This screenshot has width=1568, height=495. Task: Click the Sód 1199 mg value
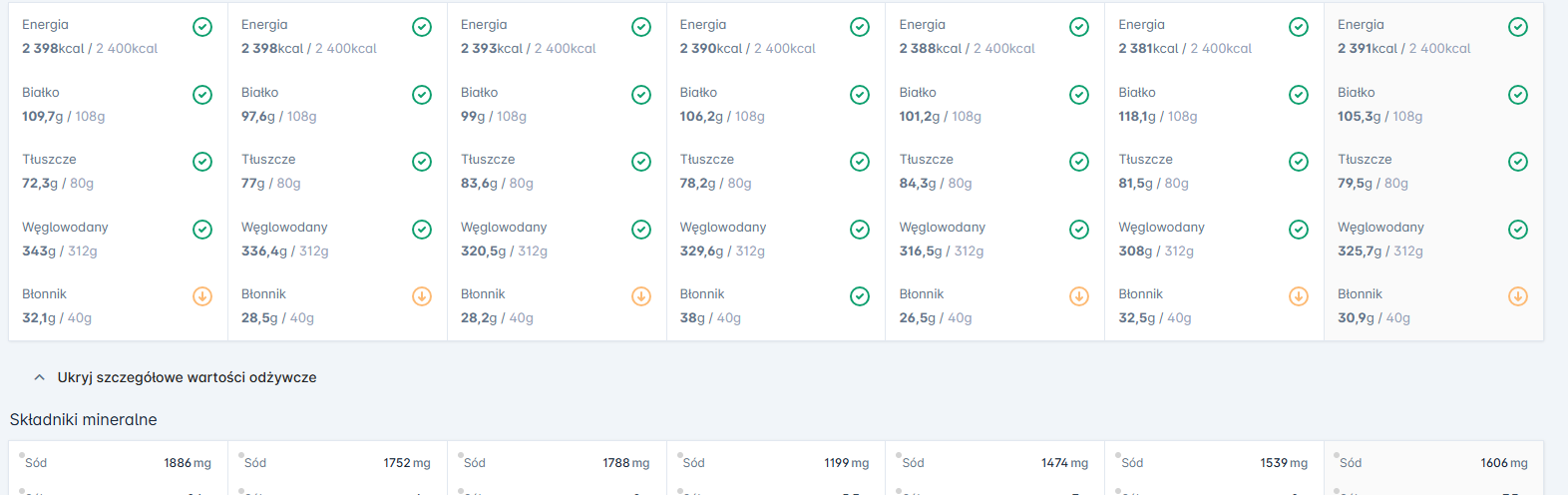point(846,463)
